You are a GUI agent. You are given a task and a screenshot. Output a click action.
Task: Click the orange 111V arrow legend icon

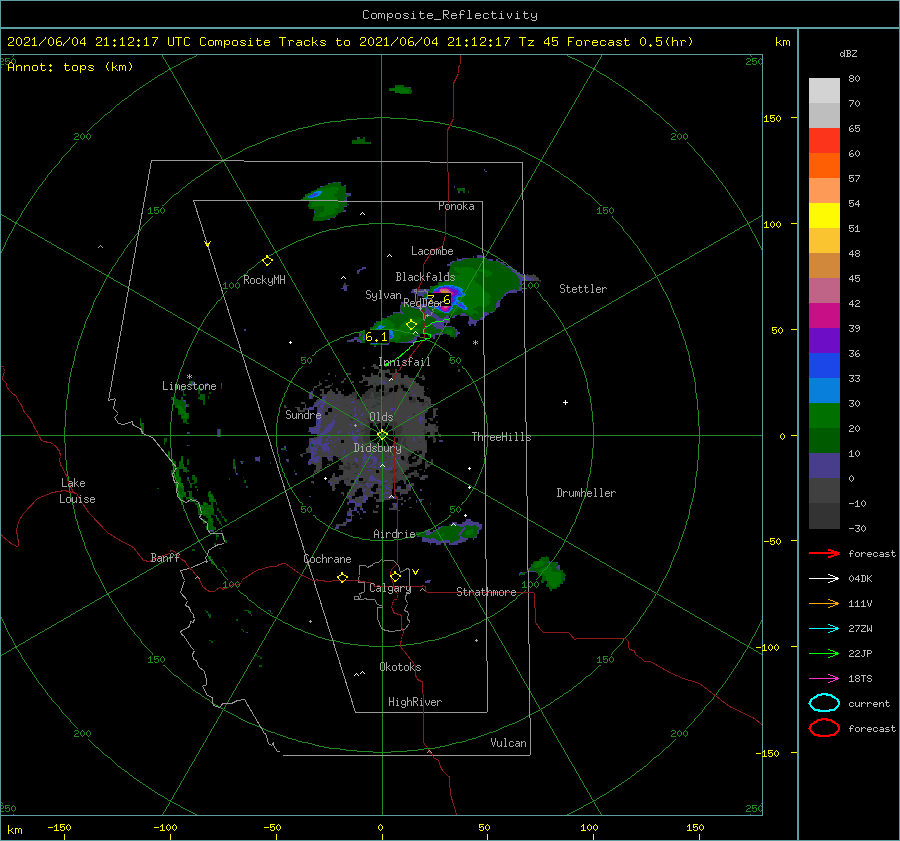pyautogui.click(x=824, y=603)
